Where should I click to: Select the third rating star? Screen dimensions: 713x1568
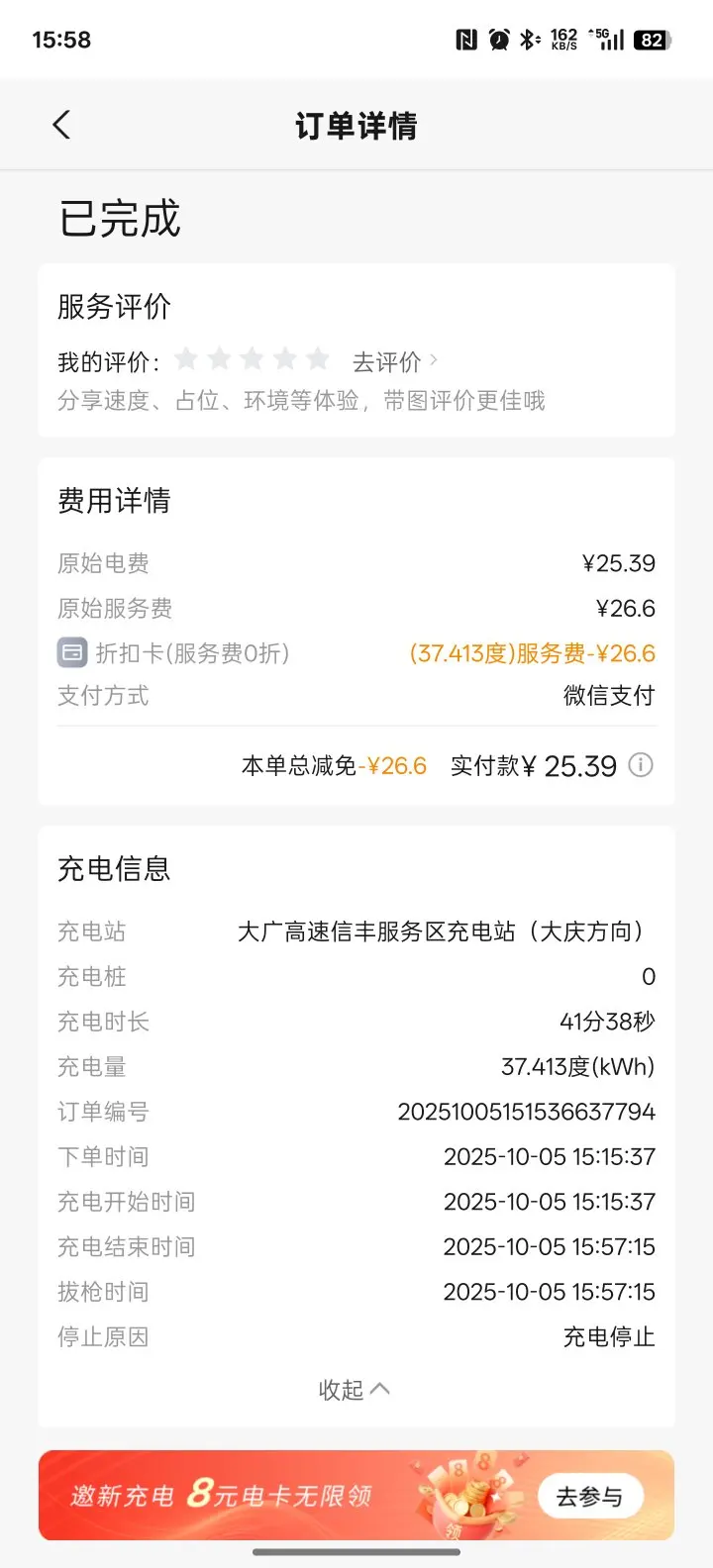253,358
